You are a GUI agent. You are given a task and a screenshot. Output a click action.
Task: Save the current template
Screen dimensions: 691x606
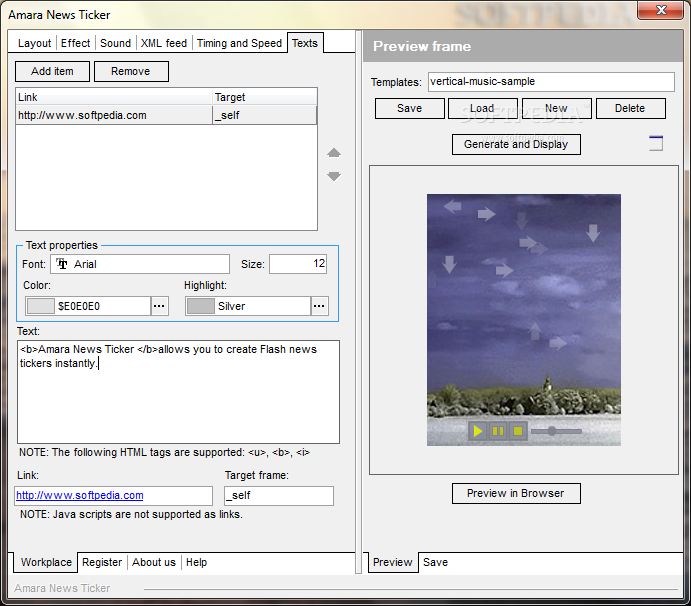coord(410,108)
